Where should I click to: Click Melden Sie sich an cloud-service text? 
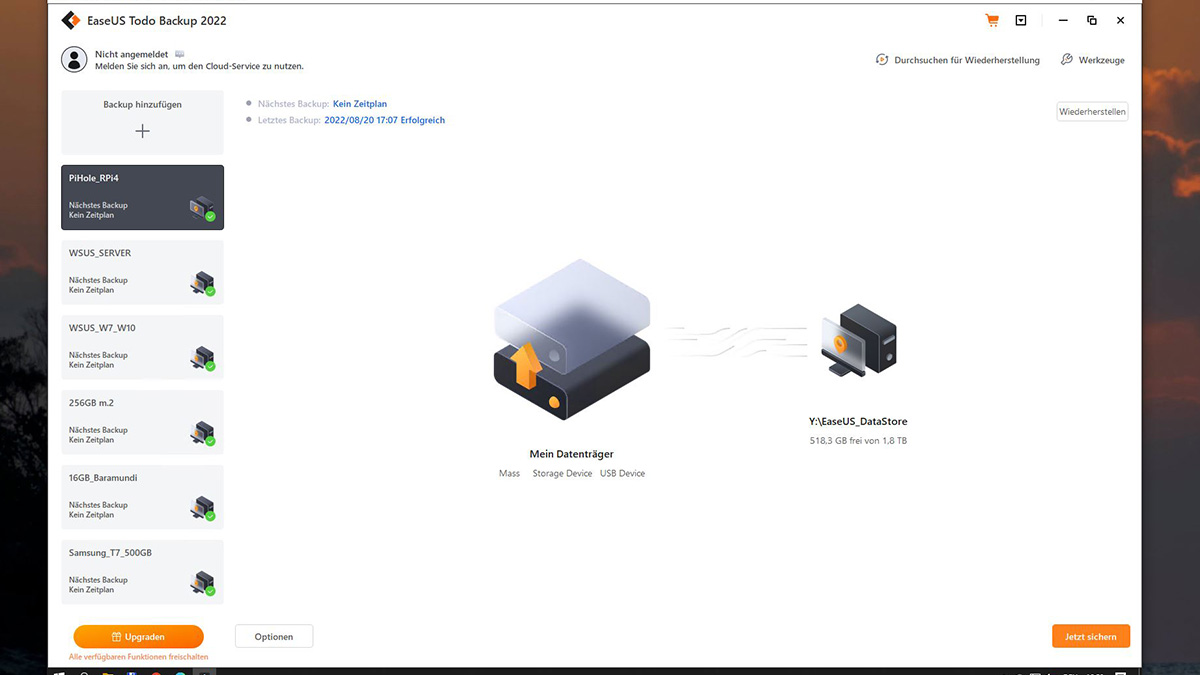199,66
